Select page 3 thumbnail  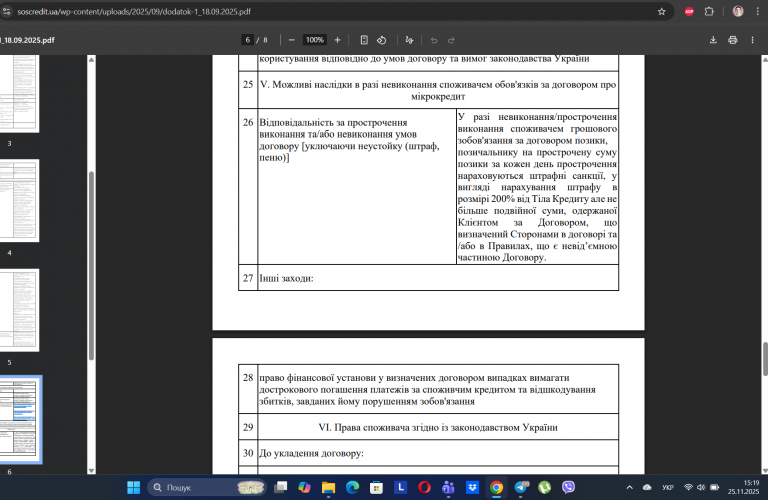[x=19, y=93]
